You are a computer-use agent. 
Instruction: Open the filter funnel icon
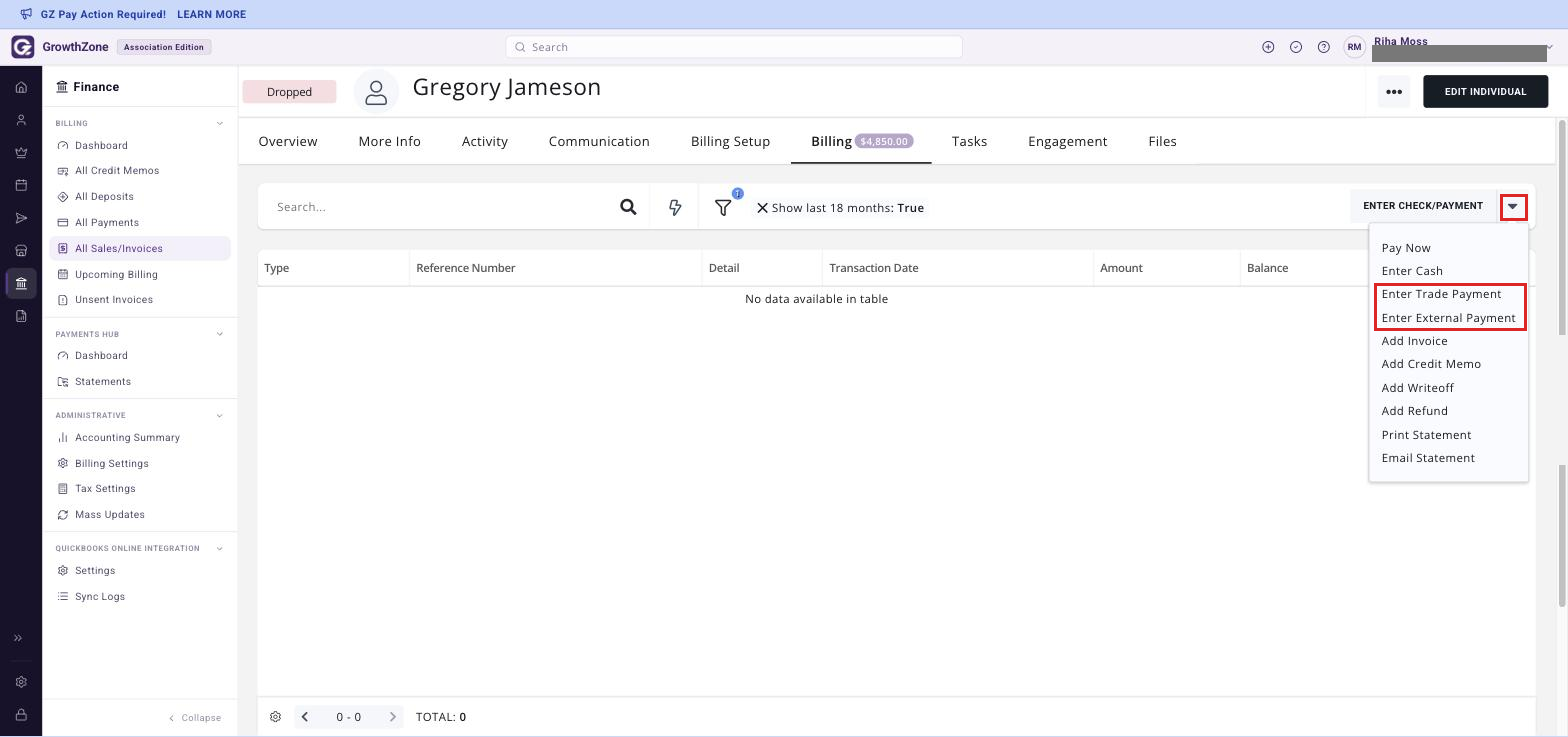723,207
